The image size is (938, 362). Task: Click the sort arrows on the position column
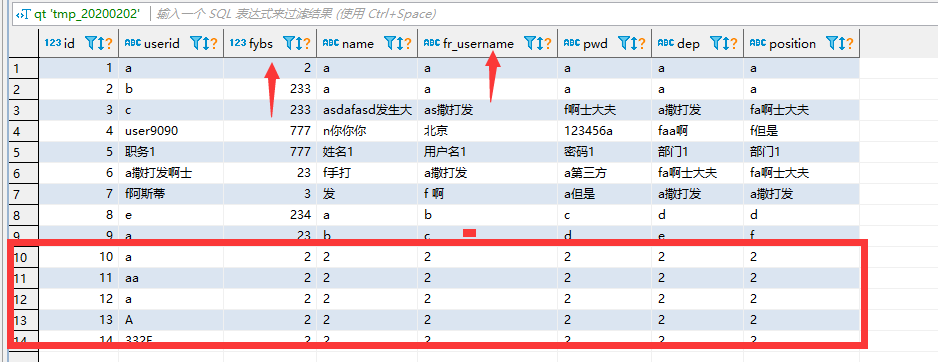tap(841, 43)
